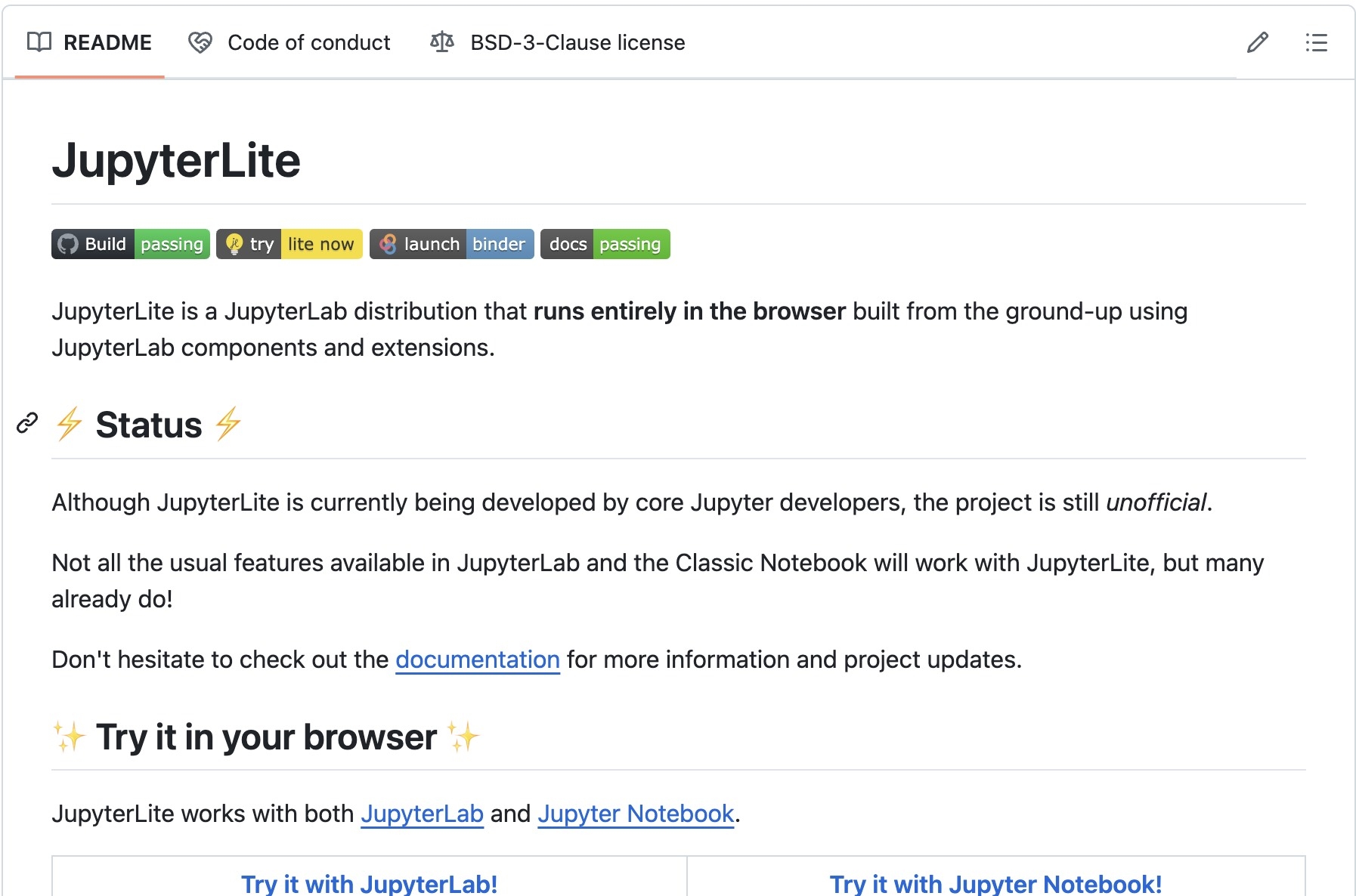This screenshot has width=1356, height=896.
Task: Click the Build passing badge
Action: (x=131, y=244)
